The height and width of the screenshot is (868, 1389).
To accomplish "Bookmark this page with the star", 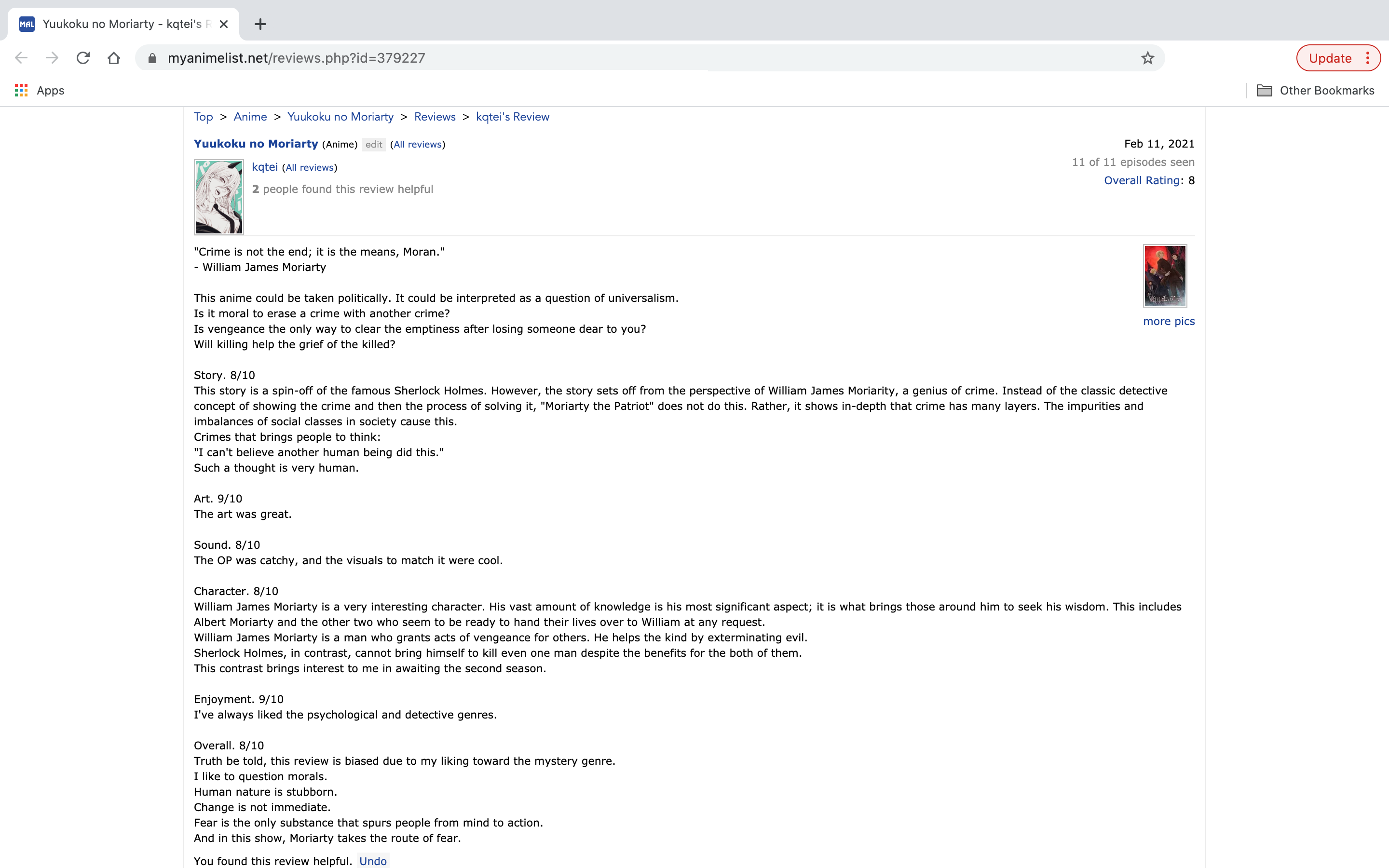I will (1147, 58).
